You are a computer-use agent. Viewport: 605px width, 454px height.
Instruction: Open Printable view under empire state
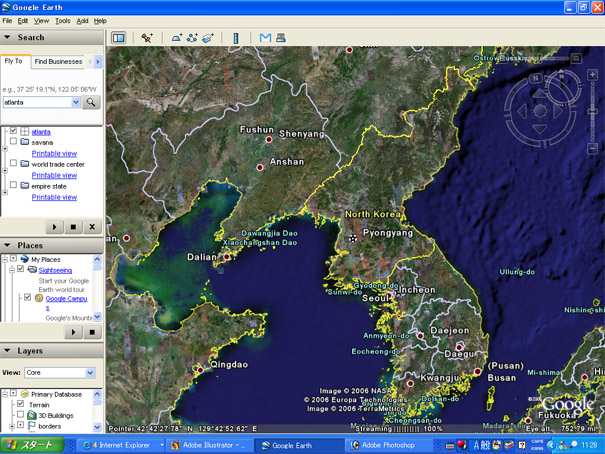pyautogui.click(x=54, y=197)
